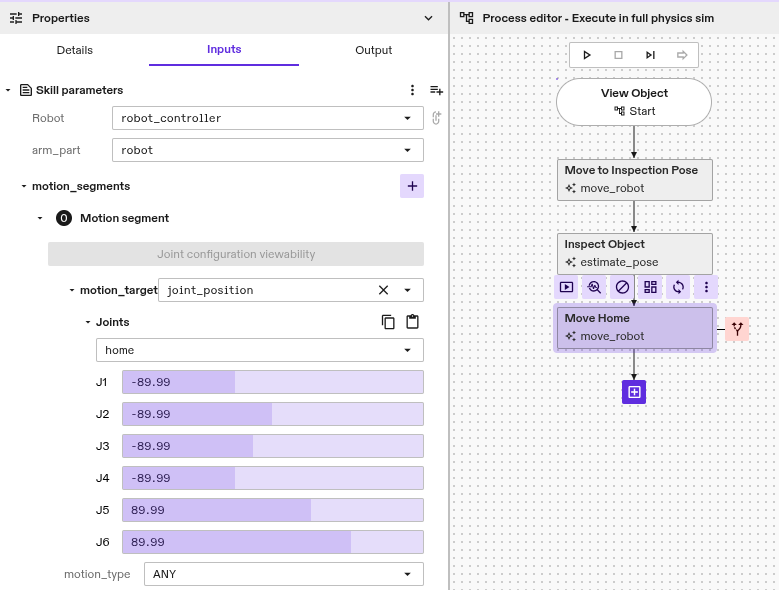The width and height of the screenshot is (779, 590).
Task: Click the add-parameter list icon beside Skill parameters
Action: 436,90
